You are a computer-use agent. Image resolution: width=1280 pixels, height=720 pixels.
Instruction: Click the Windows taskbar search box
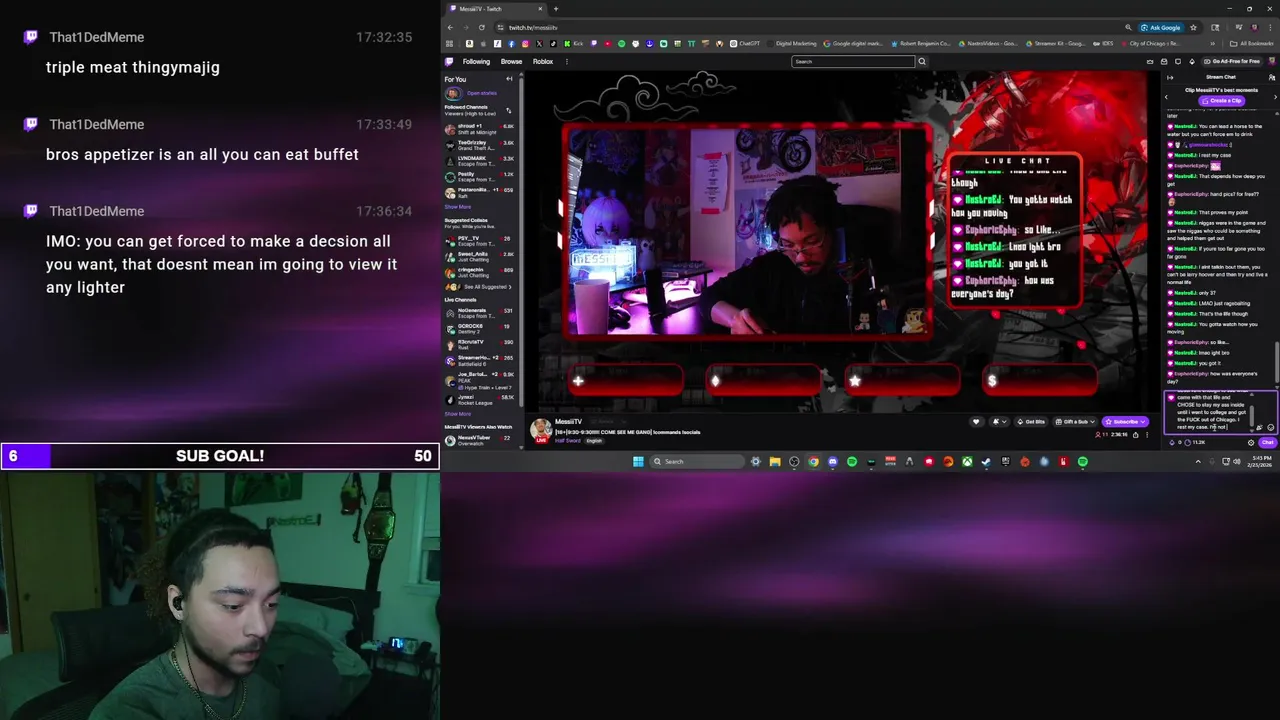(x=697, y=461)
